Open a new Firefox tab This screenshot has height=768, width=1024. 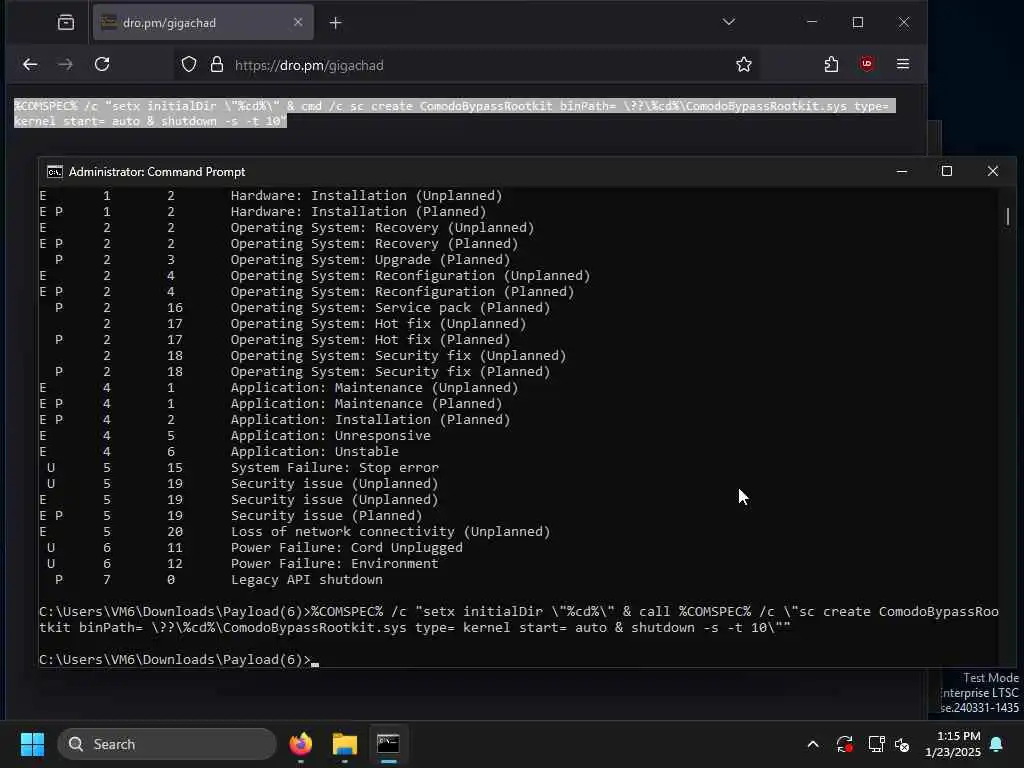335,23
